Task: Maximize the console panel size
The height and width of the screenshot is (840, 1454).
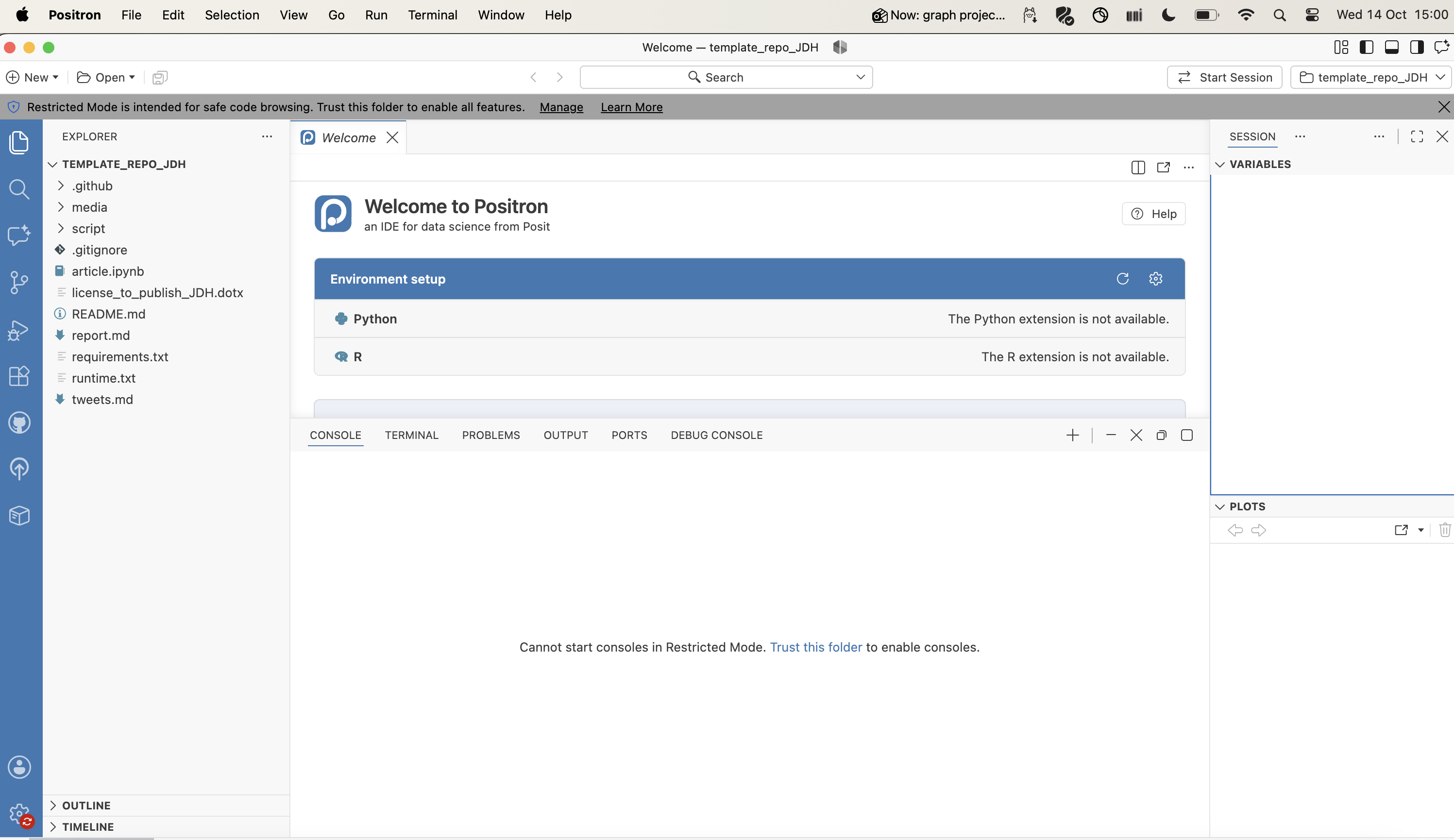Action: [x=1186, y=435]
